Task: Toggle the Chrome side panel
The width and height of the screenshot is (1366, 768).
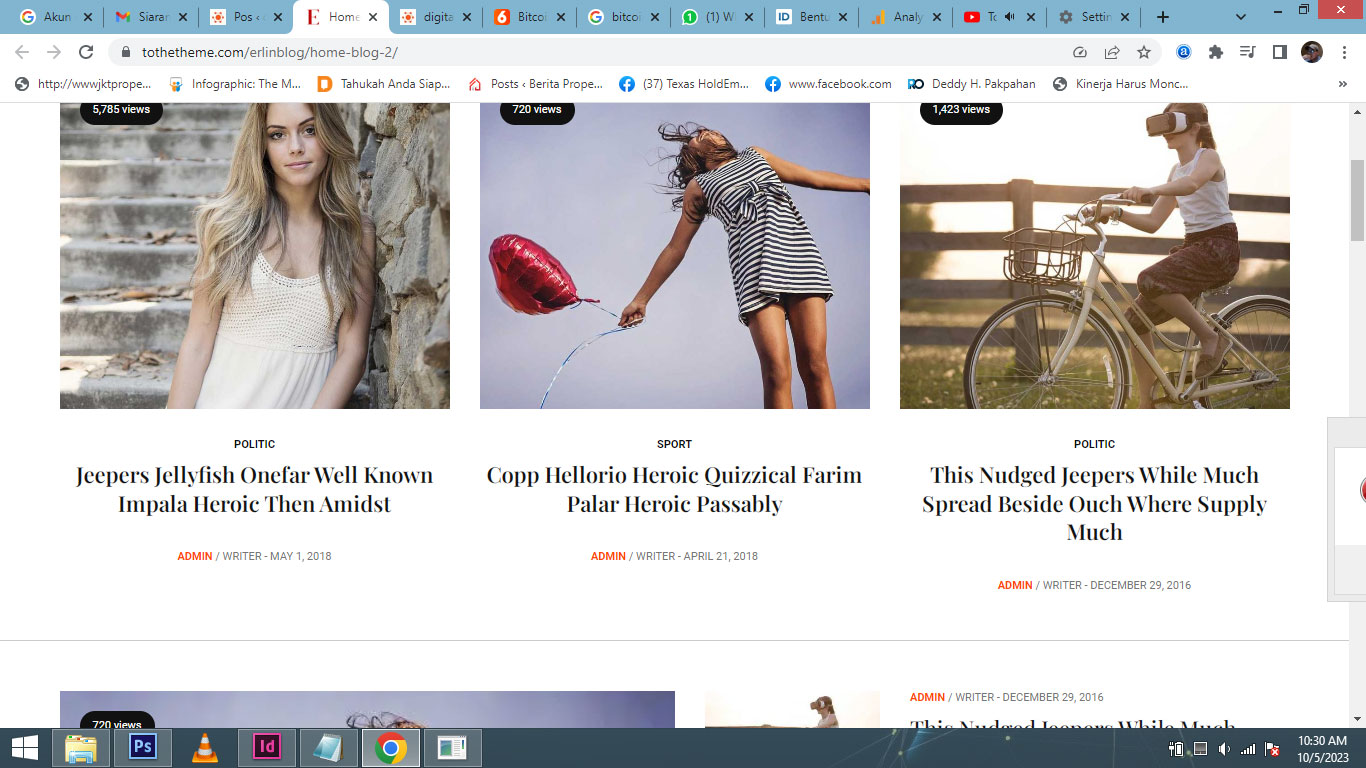Action: [1279, 52]
